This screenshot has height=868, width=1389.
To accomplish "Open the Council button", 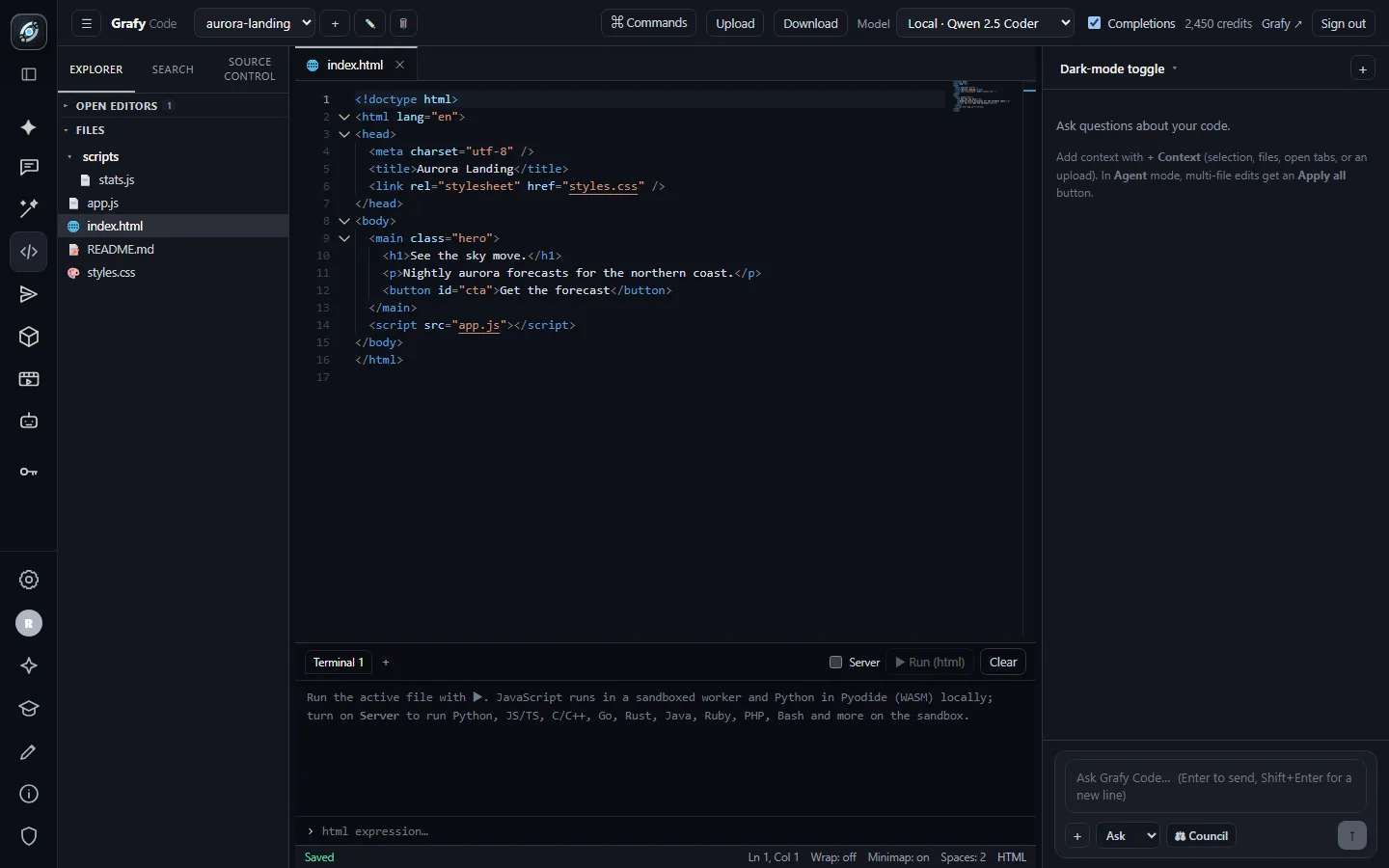I will (1201, 836).
